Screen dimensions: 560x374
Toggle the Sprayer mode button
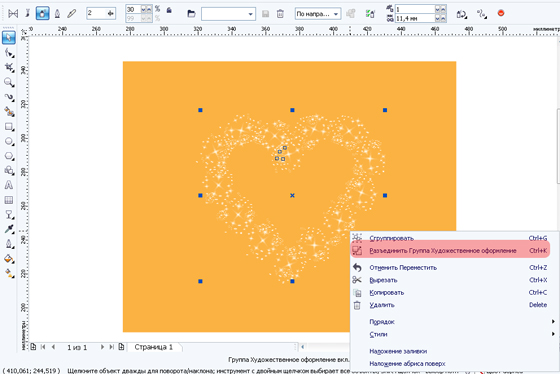click(42, 14)
